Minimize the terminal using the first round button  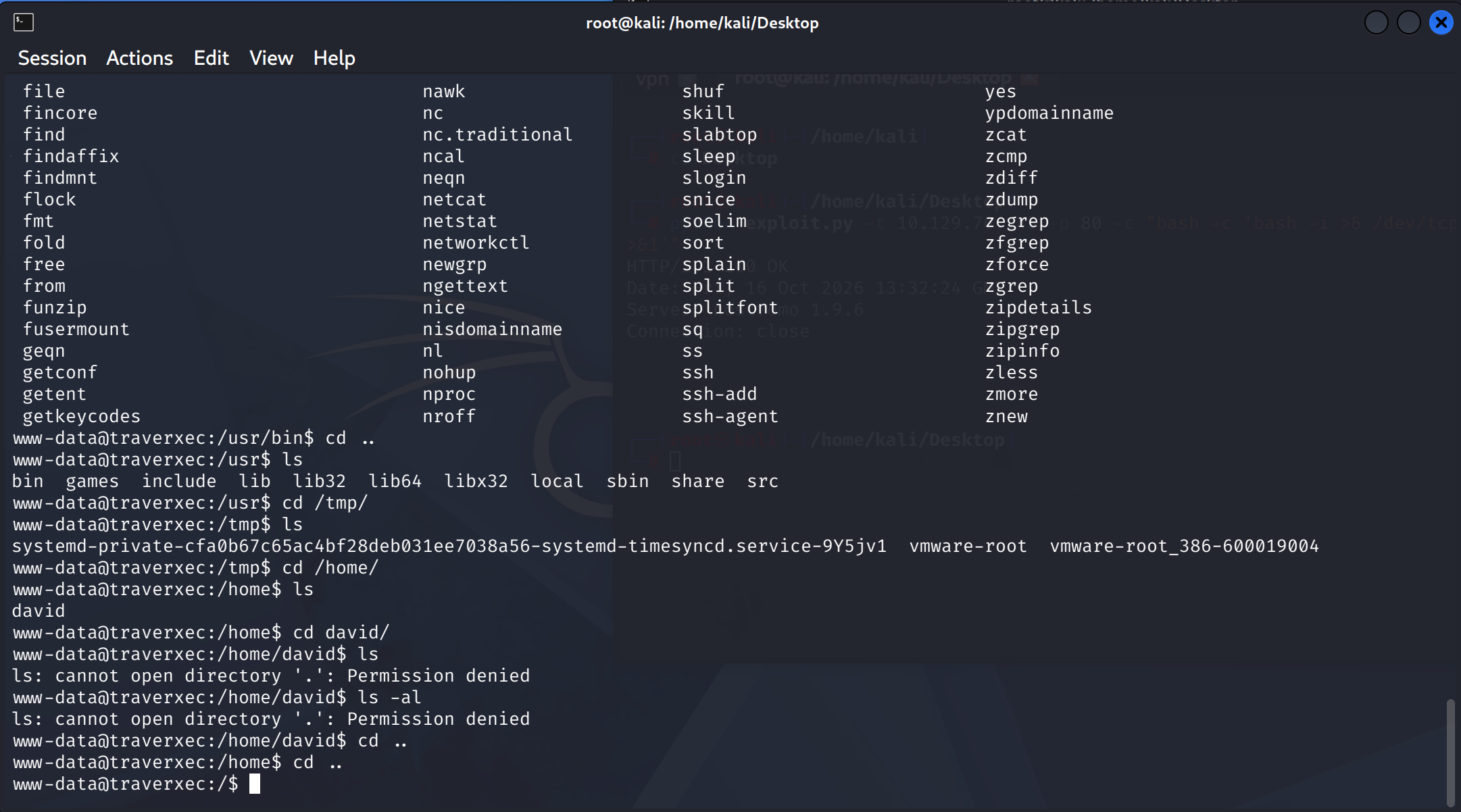(x=1376, y=22)
